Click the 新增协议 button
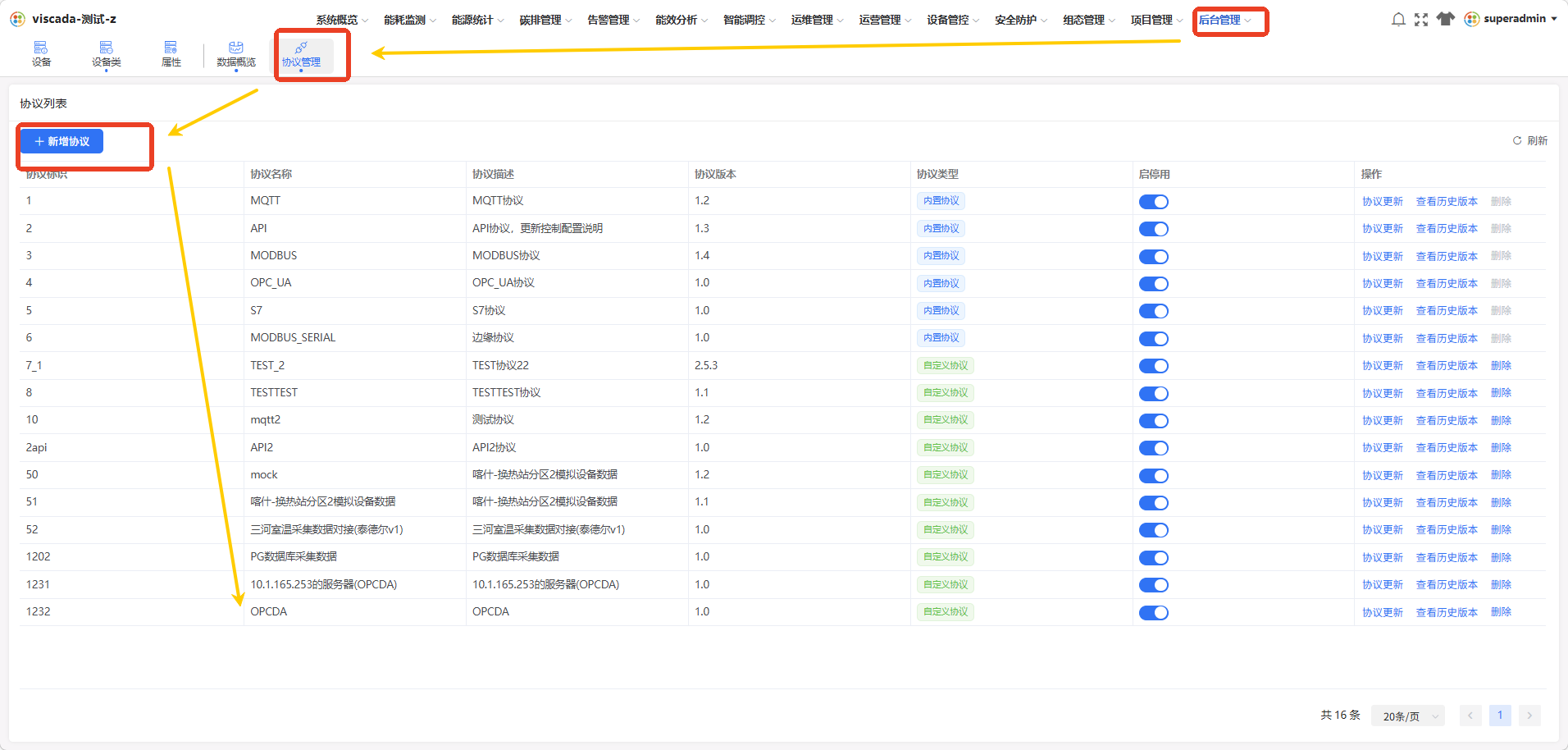 pyautogui.click(x=62, y=141)
